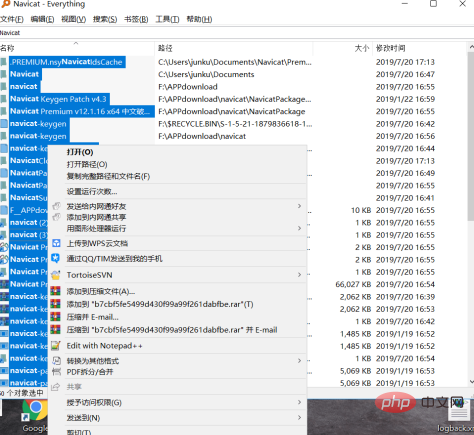
Task: Click the folder icon of Navicat Keygen Patch v4.3
Action: pyautogui.click(x=4, y=99)
